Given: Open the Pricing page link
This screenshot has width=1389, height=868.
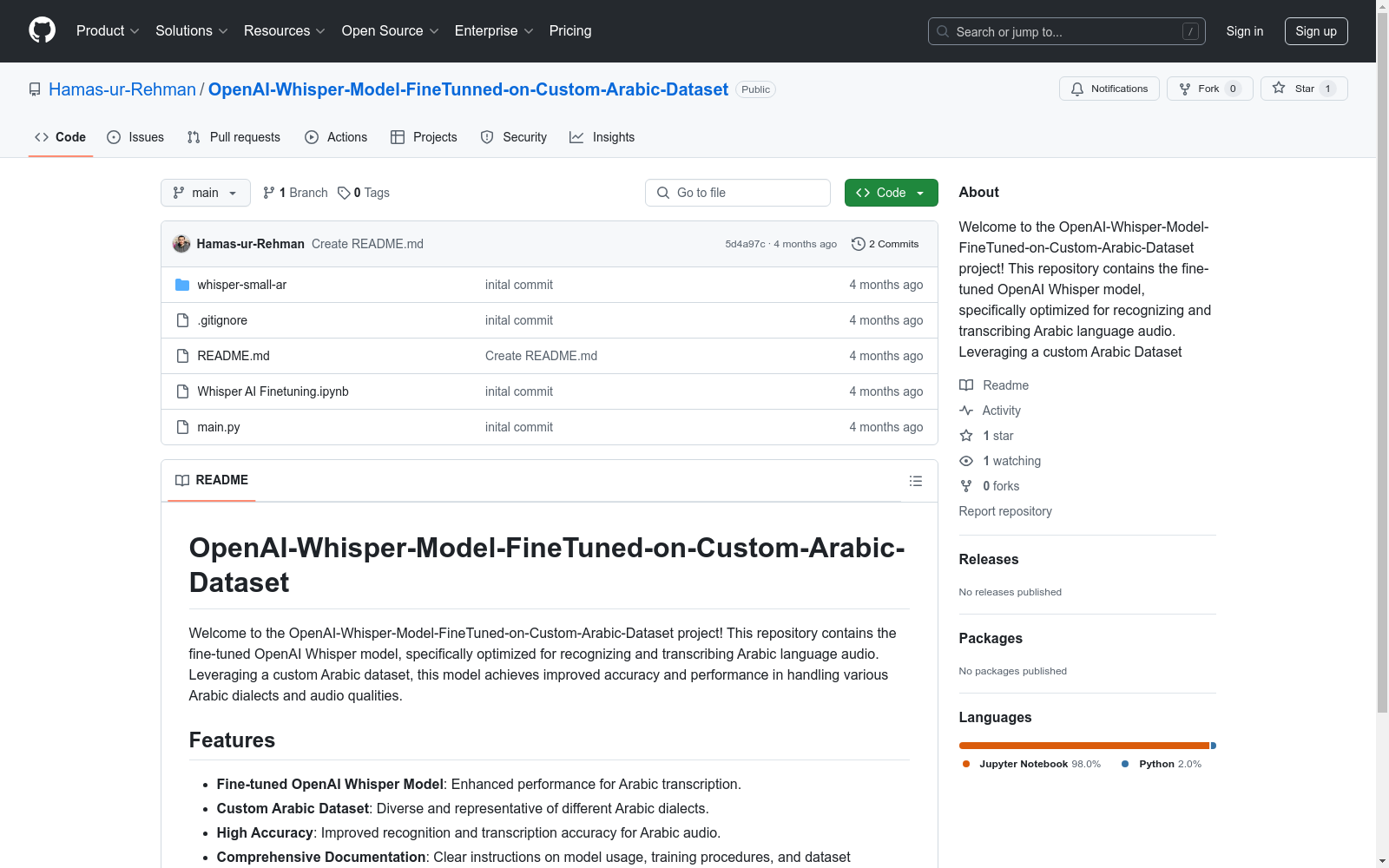Looking at the screenshot, I should (570, 30).
